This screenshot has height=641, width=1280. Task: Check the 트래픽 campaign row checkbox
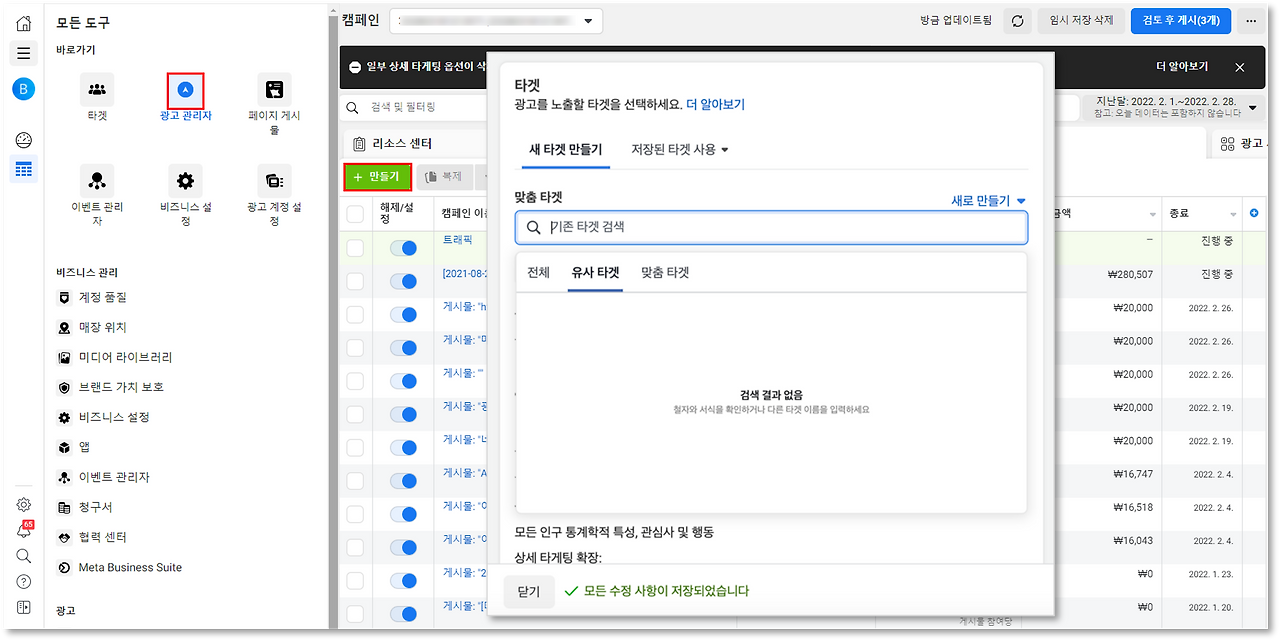[x=355, y=247]
